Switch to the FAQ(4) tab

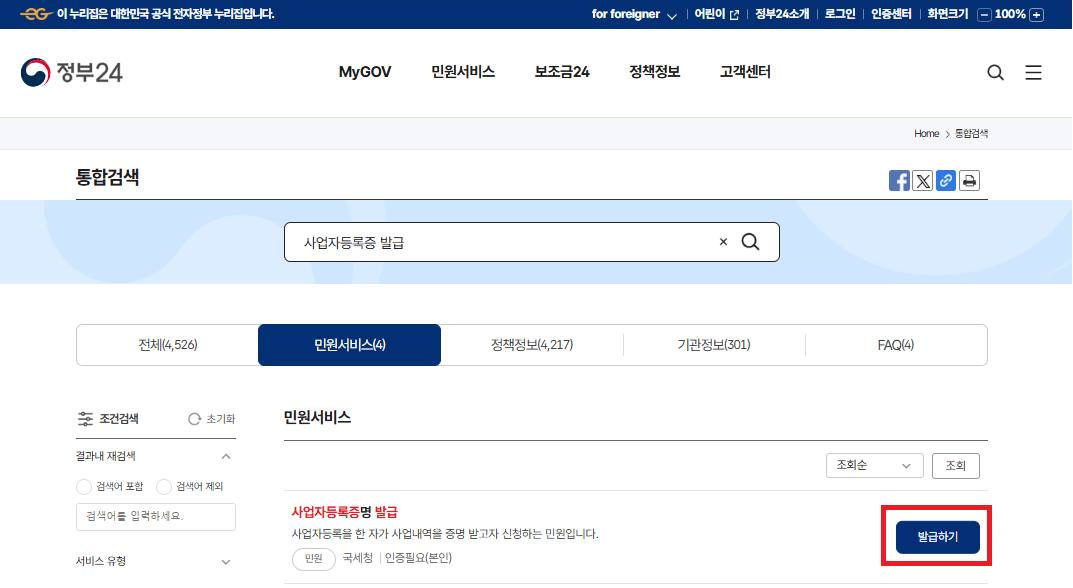click(897, 345)
